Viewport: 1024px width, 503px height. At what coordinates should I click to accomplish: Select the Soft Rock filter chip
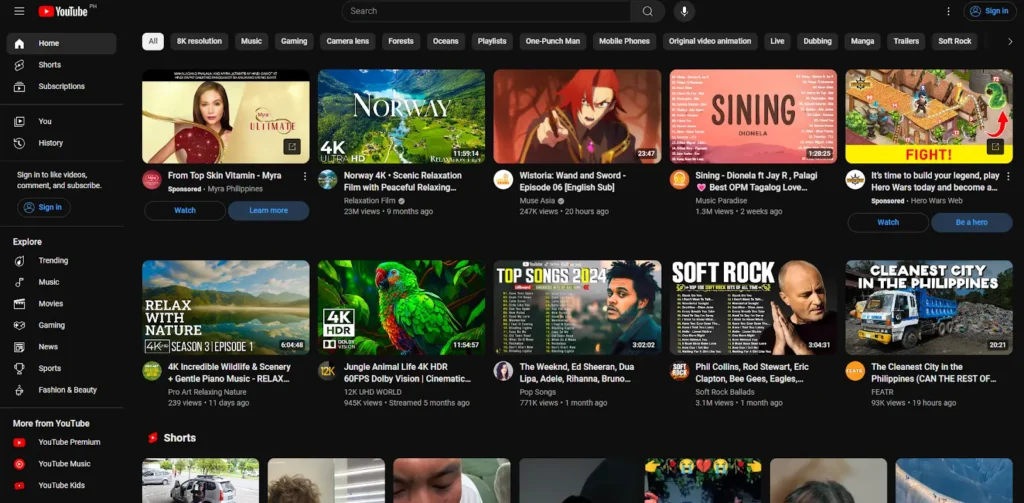954,41
